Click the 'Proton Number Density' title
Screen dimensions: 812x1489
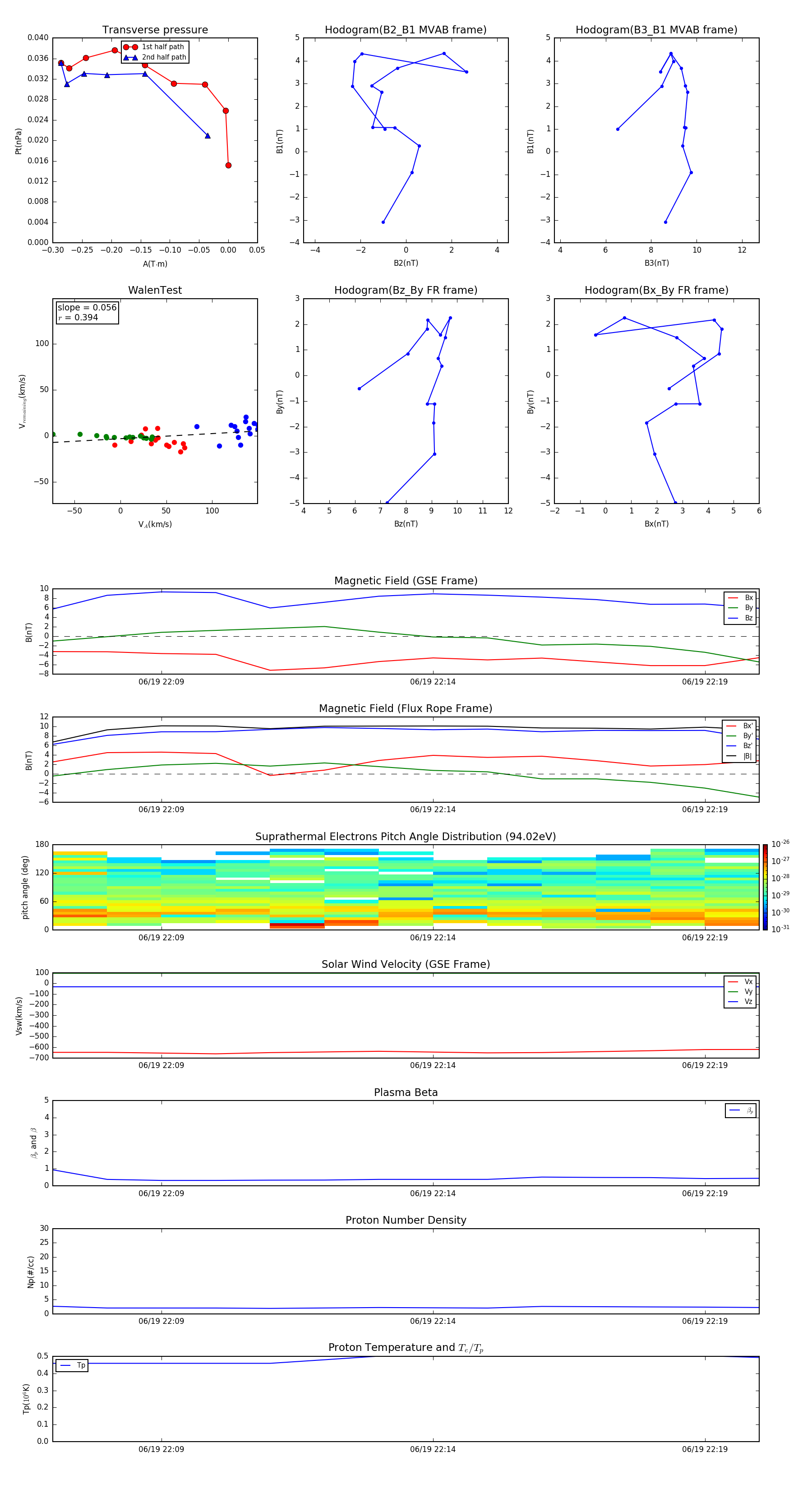(406, 1220)
